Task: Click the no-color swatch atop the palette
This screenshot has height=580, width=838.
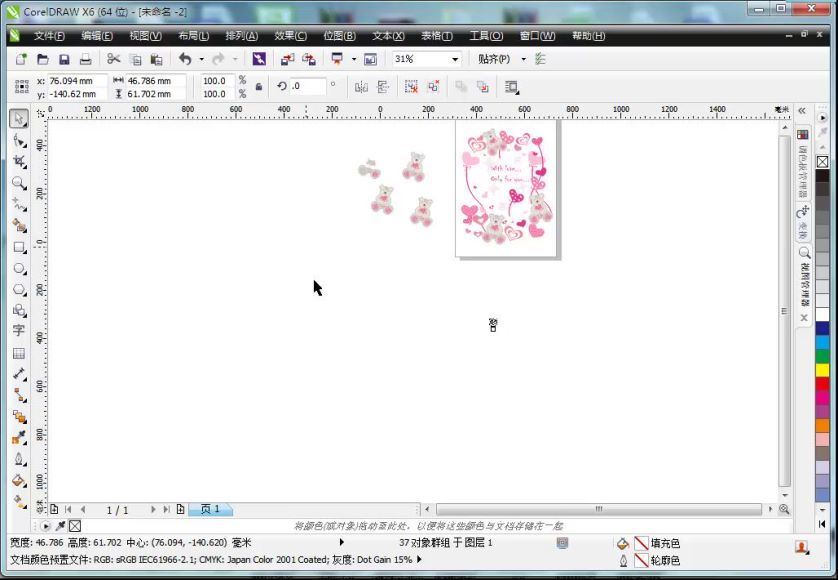Action: tap(823, 161)
